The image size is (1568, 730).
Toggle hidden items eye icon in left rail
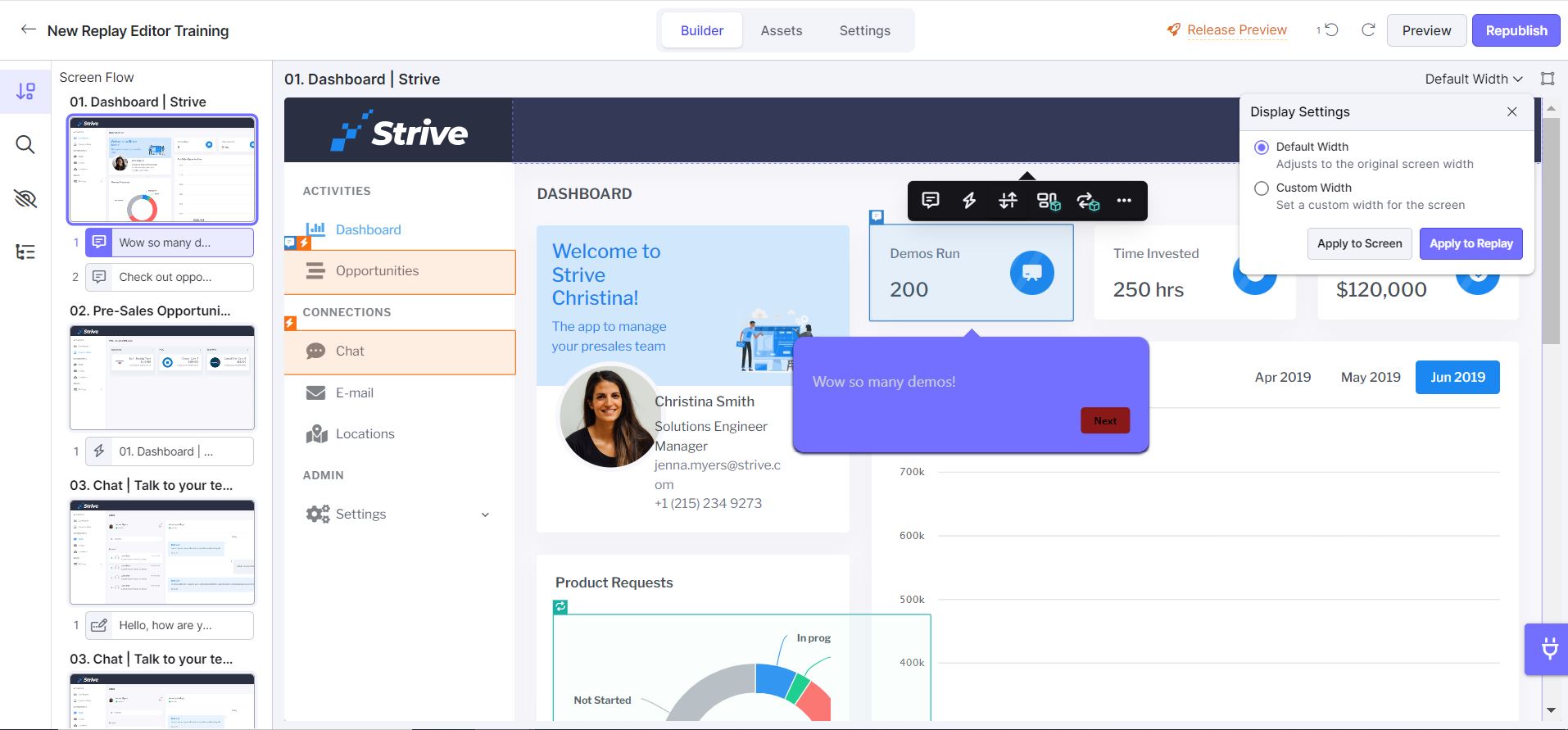click(x=25, y=198)
